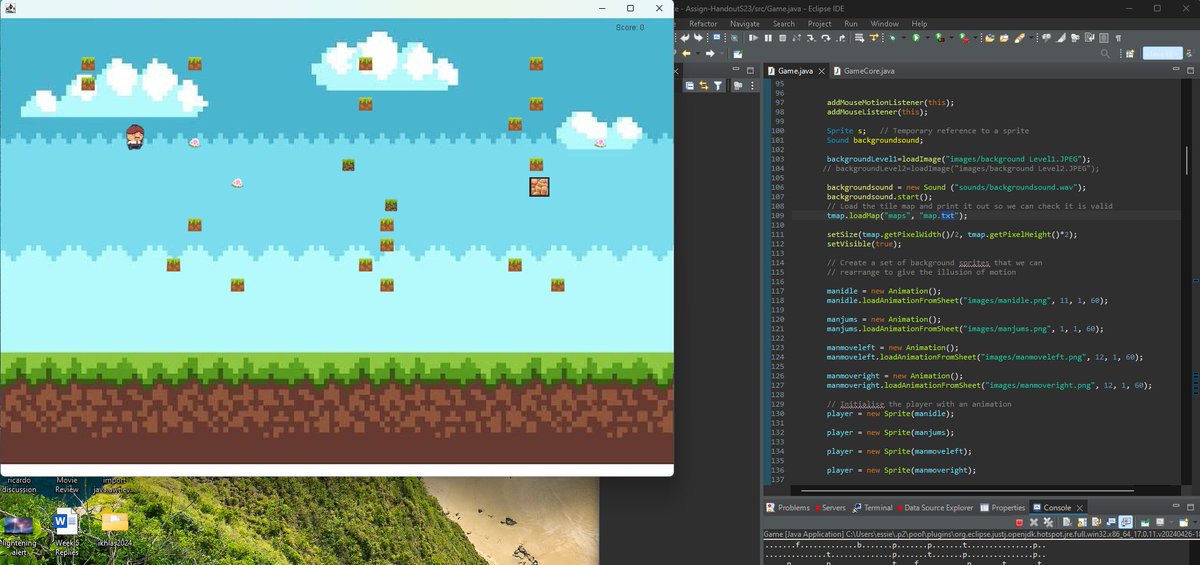
Task: Toggle show console when standard error changes
Action: point(1126,522)
